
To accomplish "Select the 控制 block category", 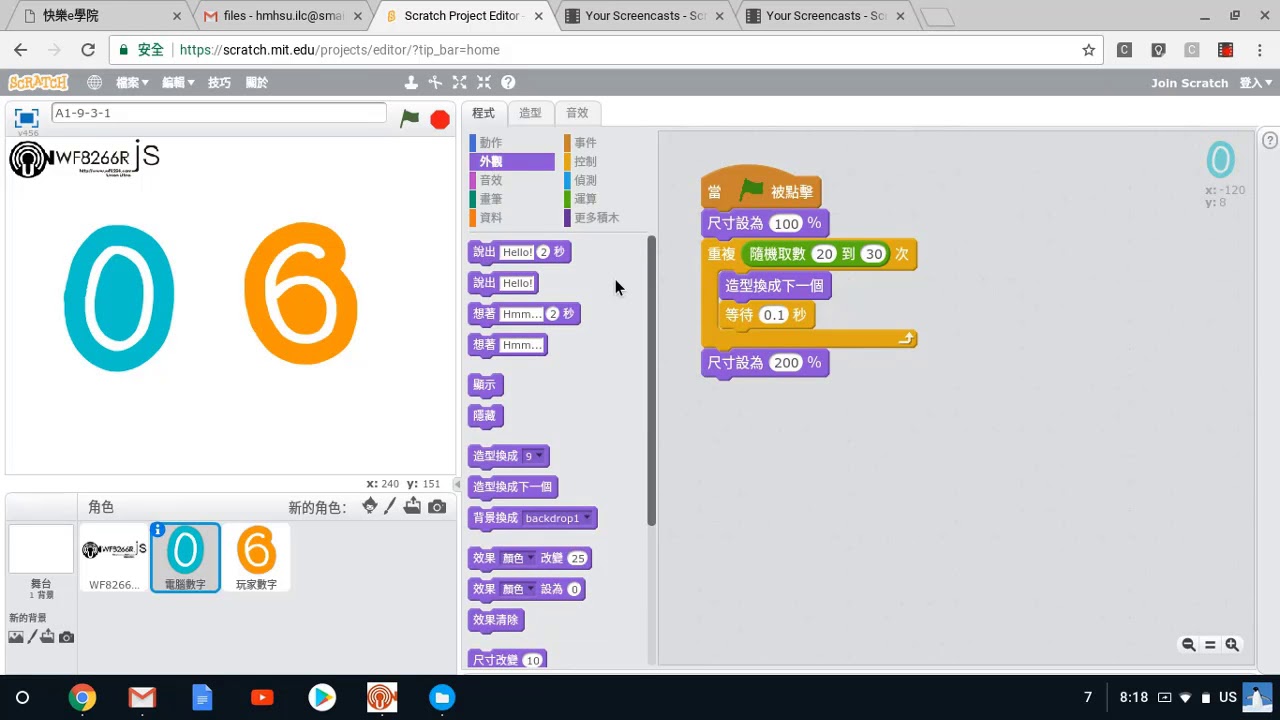I will click(x=585, y=161).
